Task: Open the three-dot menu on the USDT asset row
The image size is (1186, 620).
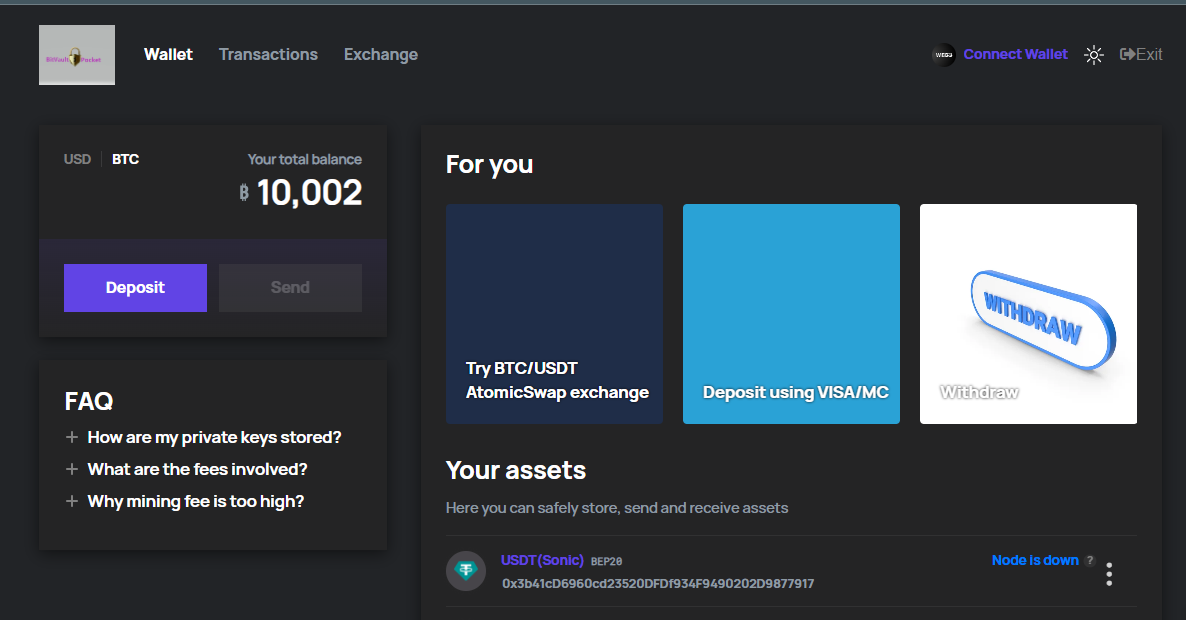Action: tap(1109, 573)
